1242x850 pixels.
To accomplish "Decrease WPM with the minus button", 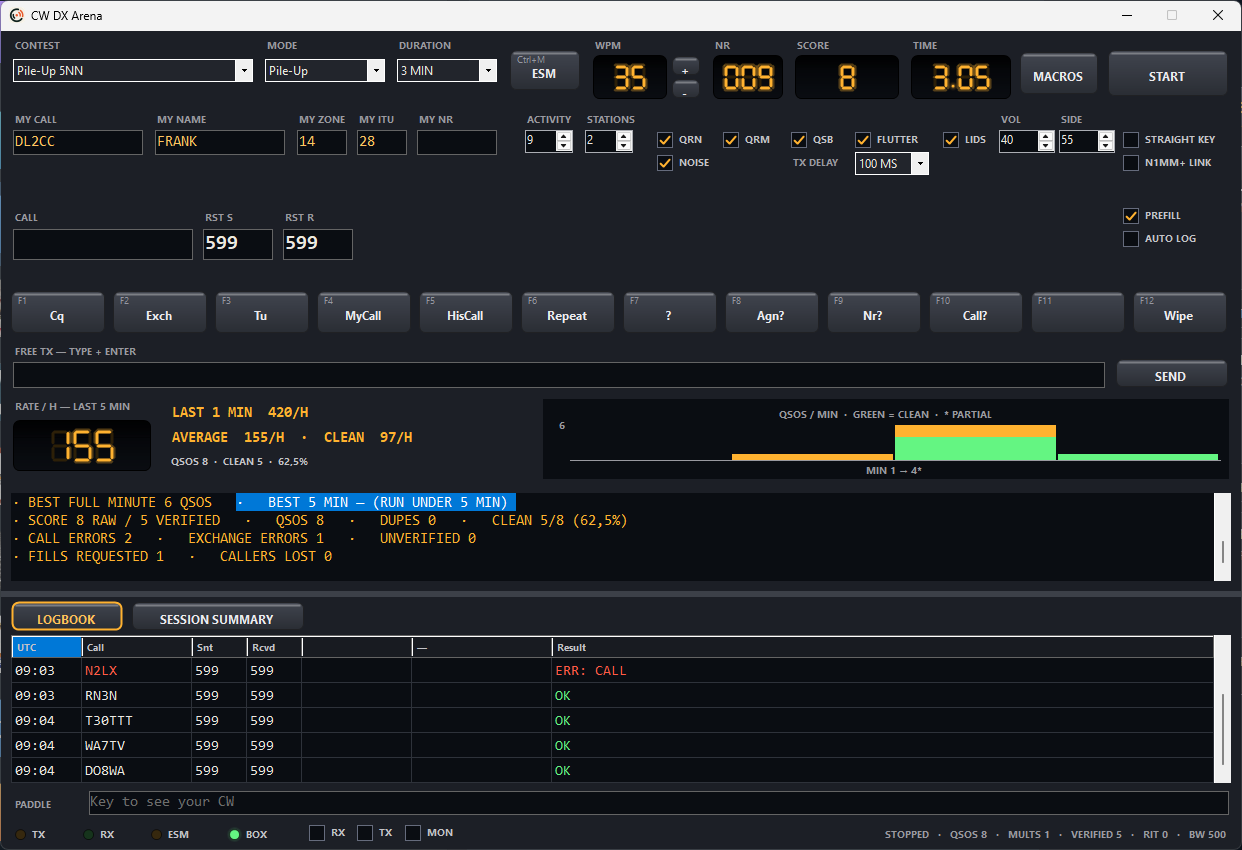I will 685,91.
